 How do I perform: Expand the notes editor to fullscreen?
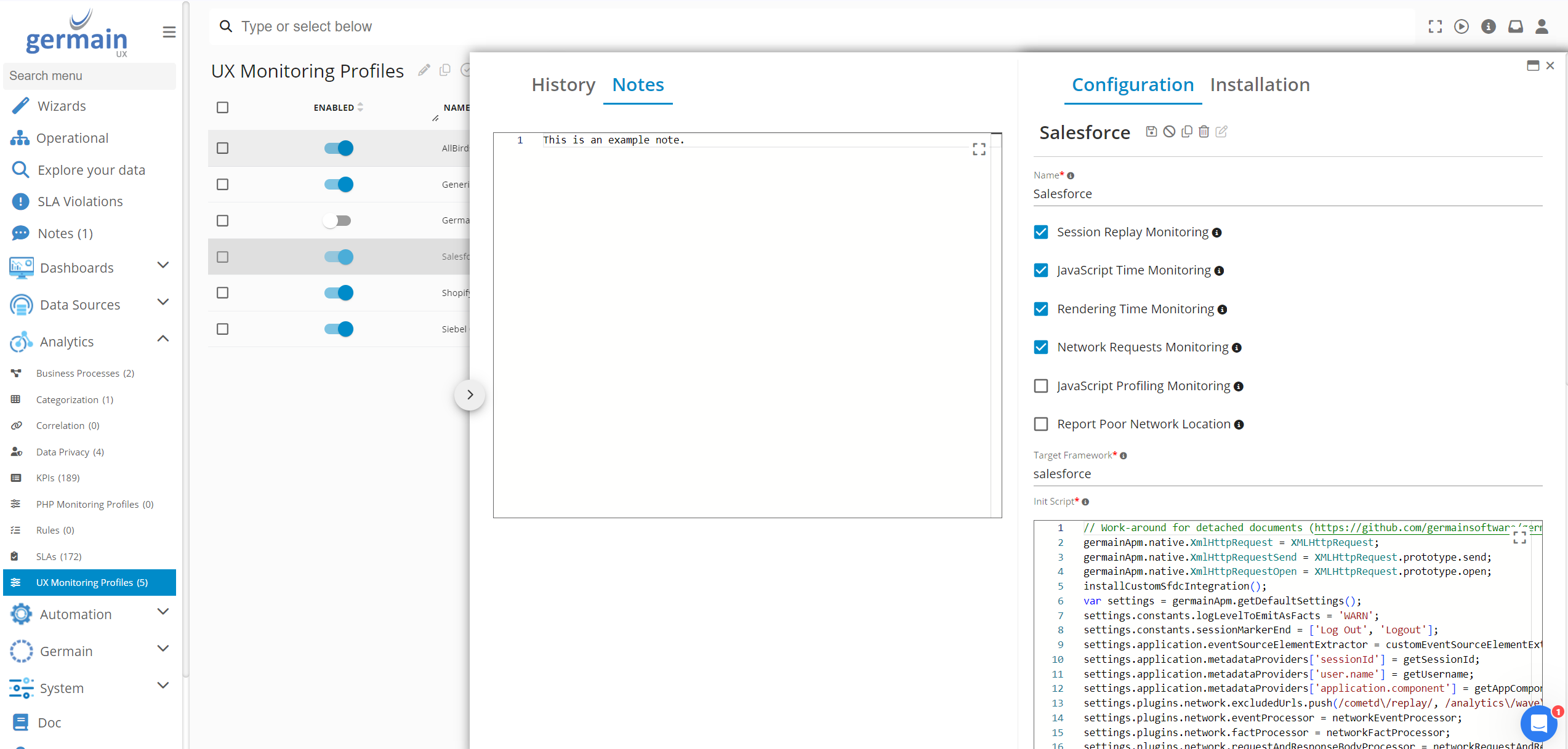(979, 149)
